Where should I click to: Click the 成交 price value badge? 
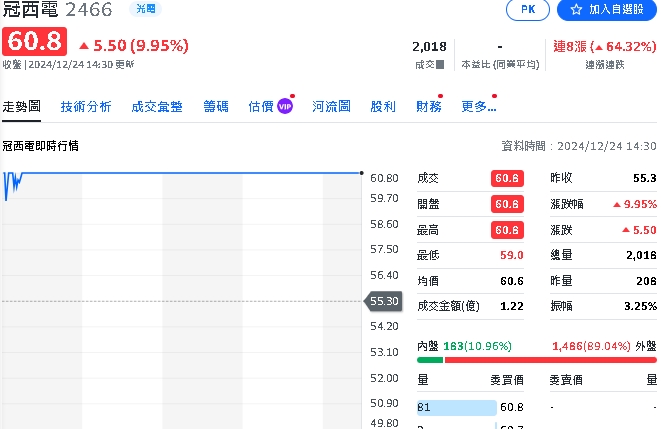[x=507, y=178]
